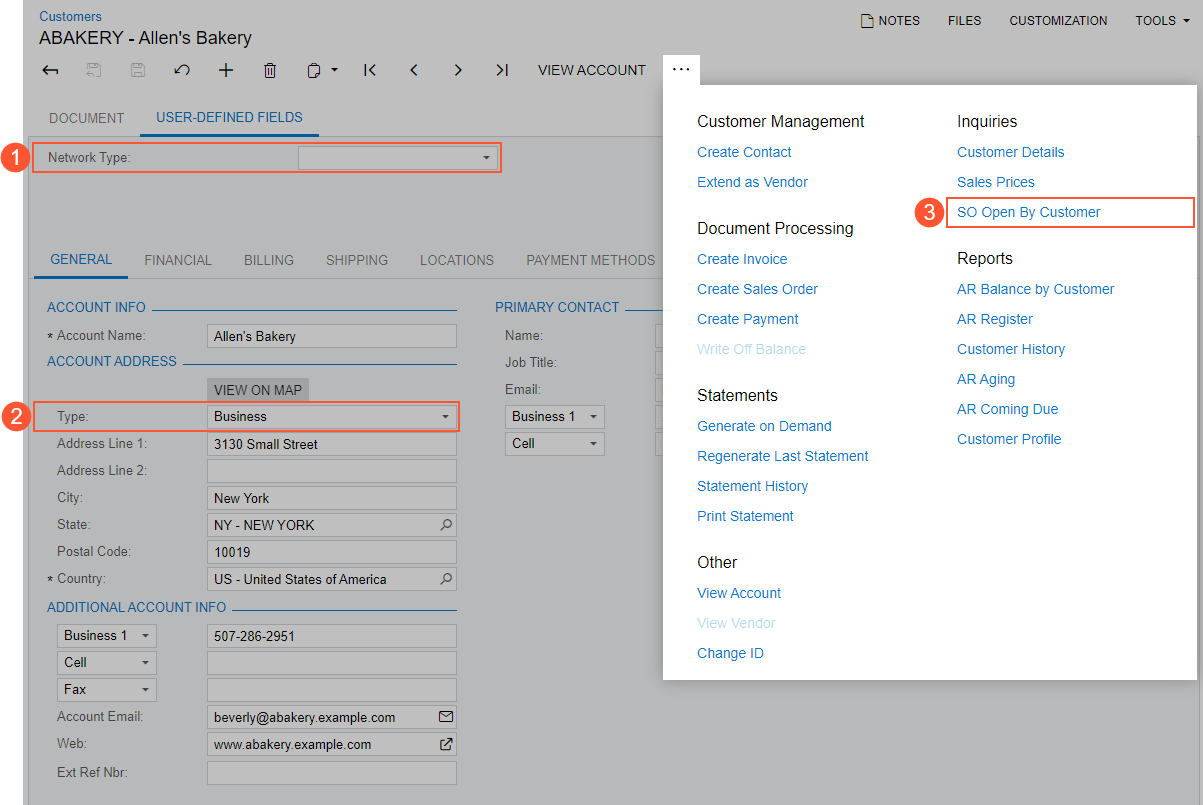Open the bakery website using the external link icon
The height and width of the screenshot is (805, 1203).
(x=447, y=744)
